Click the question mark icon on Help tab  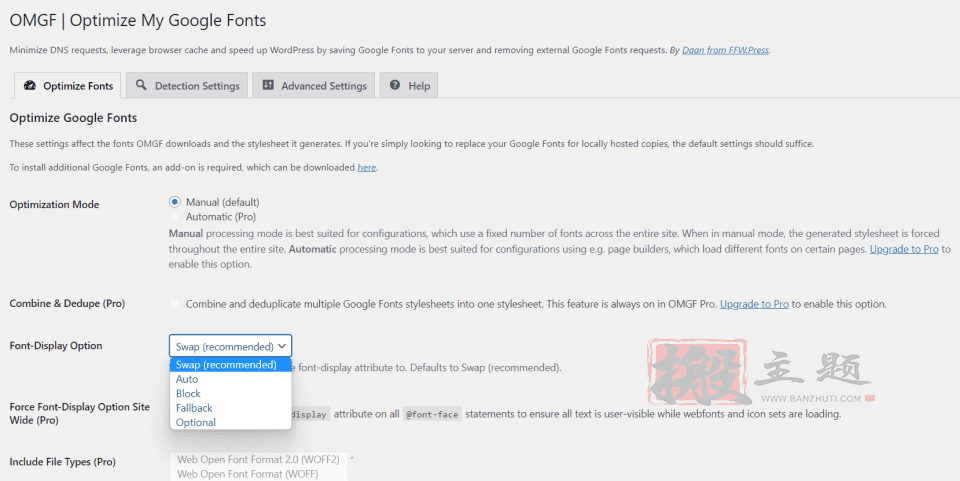(395, 85)
